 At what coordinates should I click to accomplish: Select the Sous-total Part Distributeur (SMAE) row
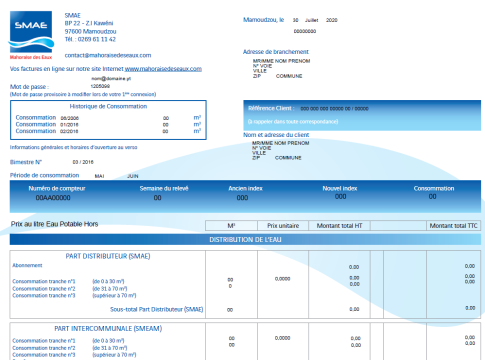coord(245,309)
